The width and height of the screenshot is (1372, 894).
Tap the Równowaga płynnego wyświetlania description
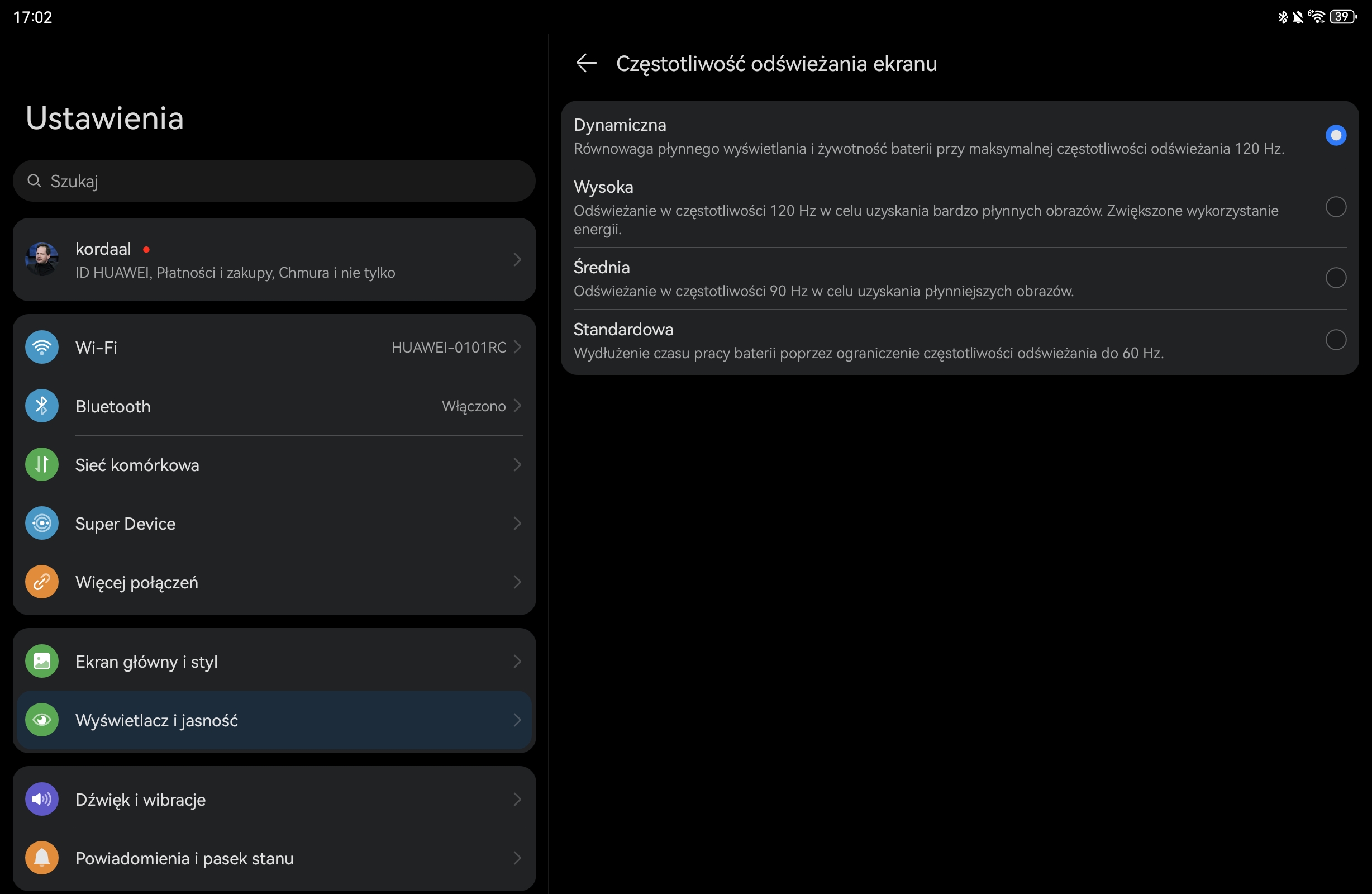(x=928, y=149)
